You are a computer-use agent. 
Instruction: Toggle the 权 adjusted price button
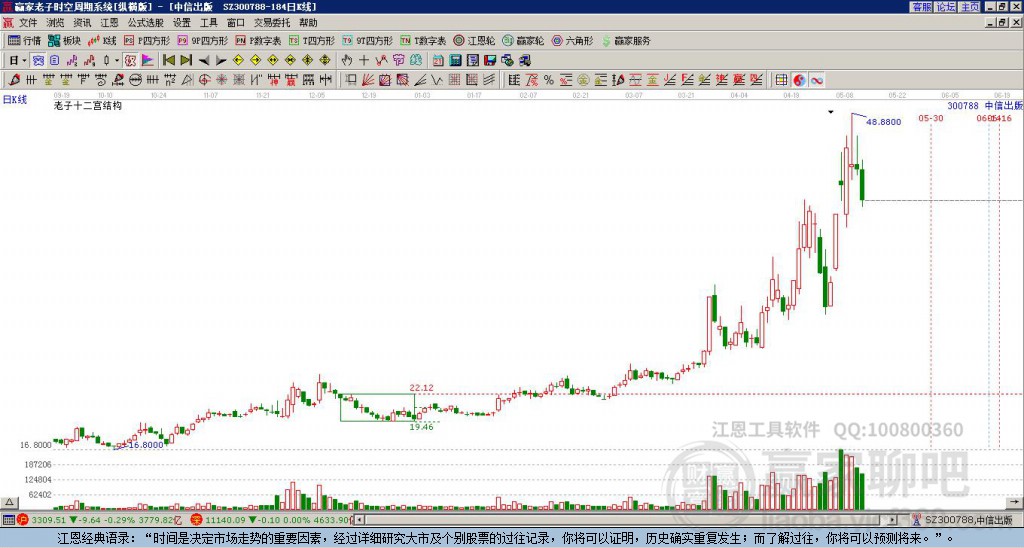[130, 60]
